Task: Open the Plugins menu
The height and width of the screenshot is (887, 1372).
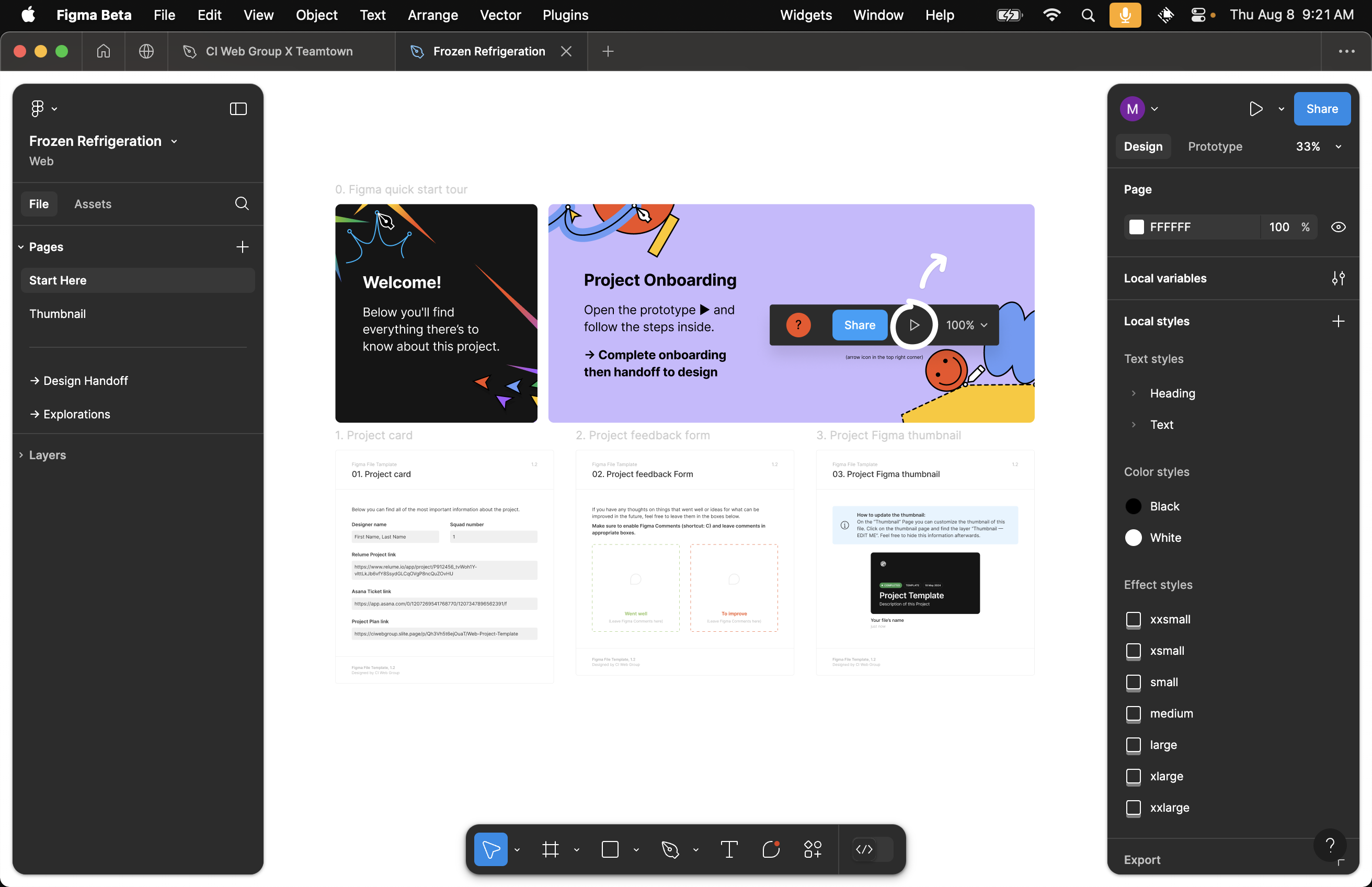Action: 565,15
